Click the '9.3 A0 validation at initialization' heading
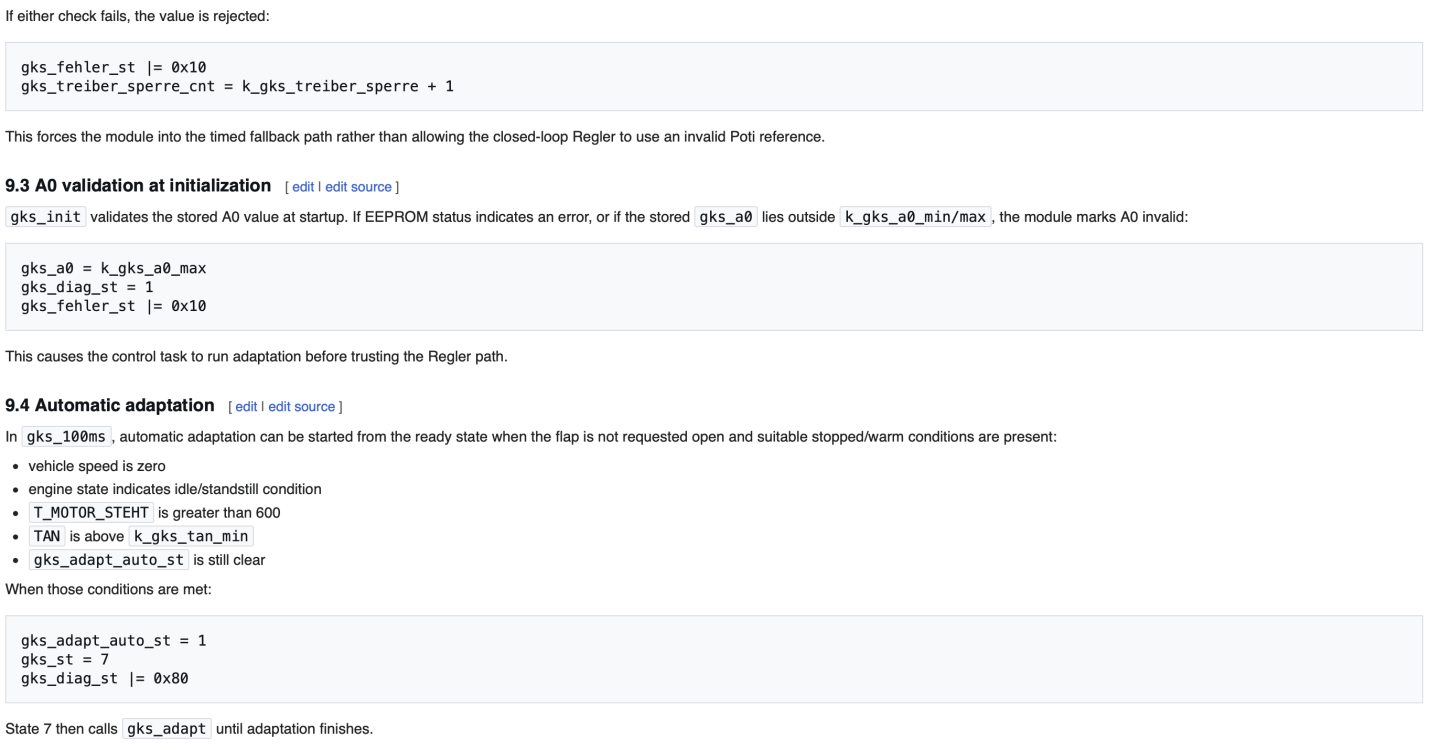1440x750 pixels. [x=138, y=186]
